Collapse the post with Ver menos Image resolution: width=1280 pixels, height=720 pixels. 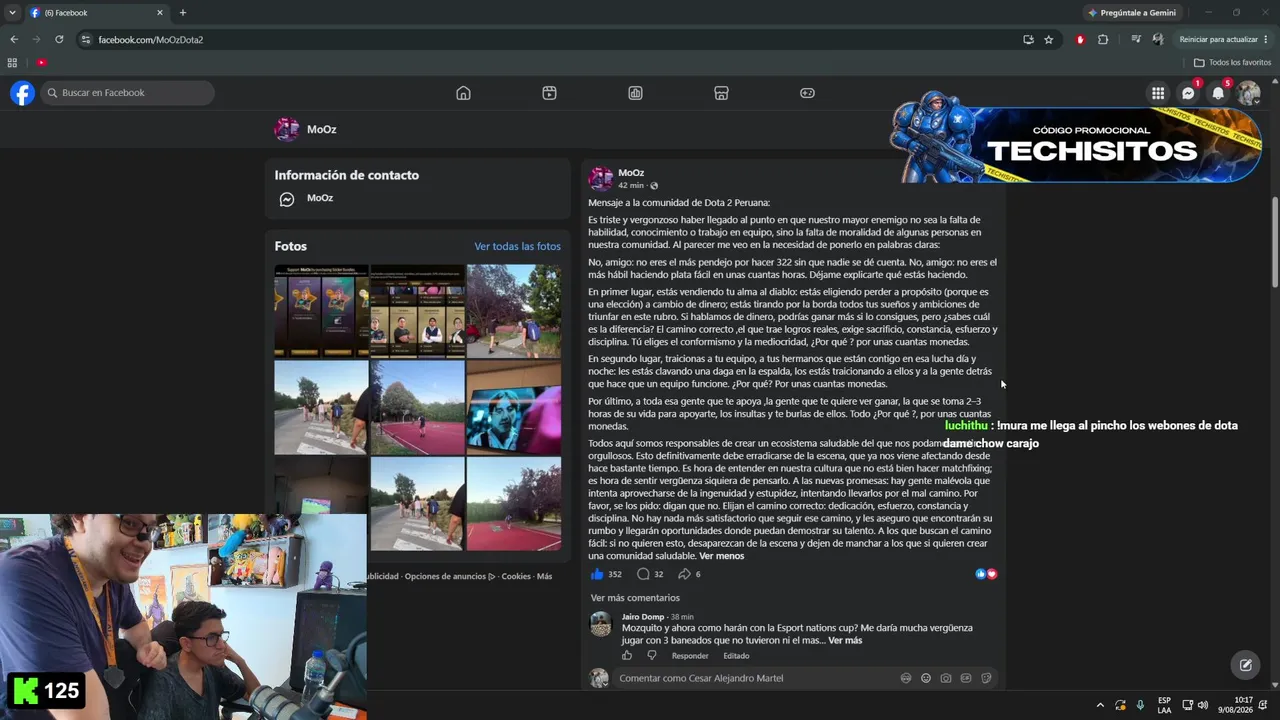click(x=721, y=556)
